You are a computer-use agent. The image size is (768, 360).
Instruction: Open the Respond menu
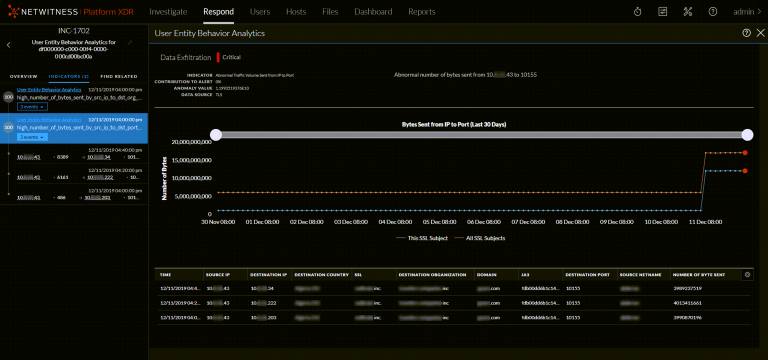(x=218, y=12)
